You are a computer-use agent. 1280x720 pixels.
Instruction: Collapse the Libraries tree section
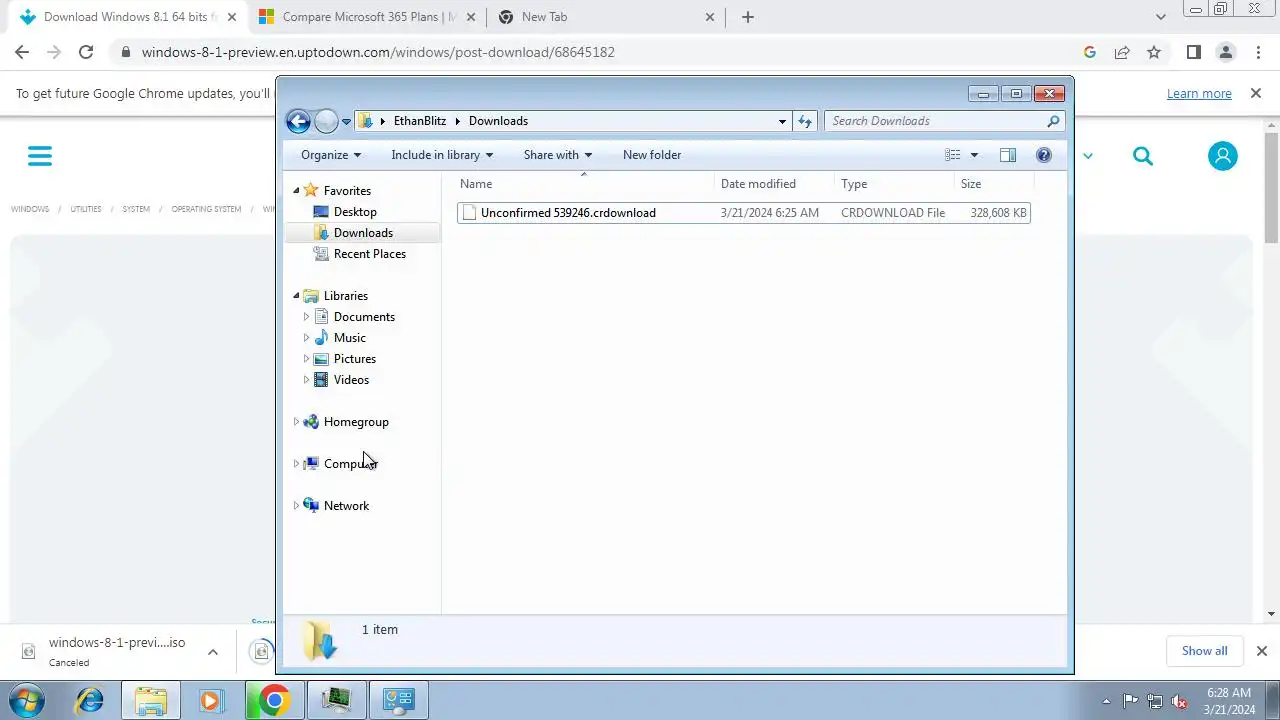[x=296, y=296]
